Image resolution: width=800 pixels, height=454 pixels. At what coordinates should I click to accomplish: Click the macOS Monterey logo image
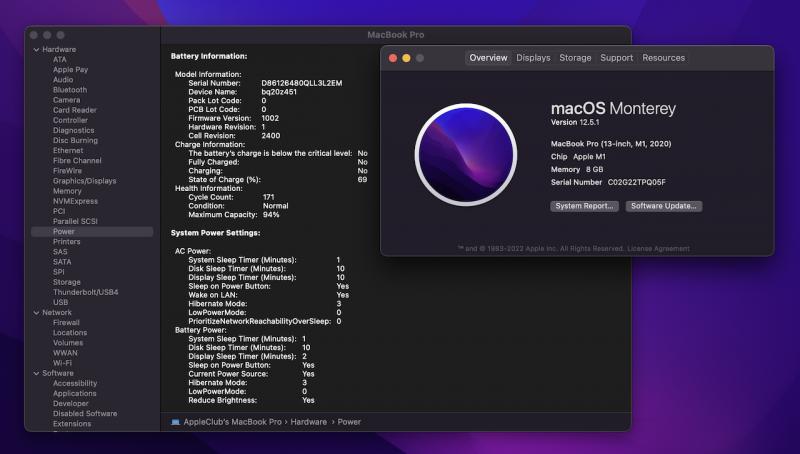click(x=466, y=155)
